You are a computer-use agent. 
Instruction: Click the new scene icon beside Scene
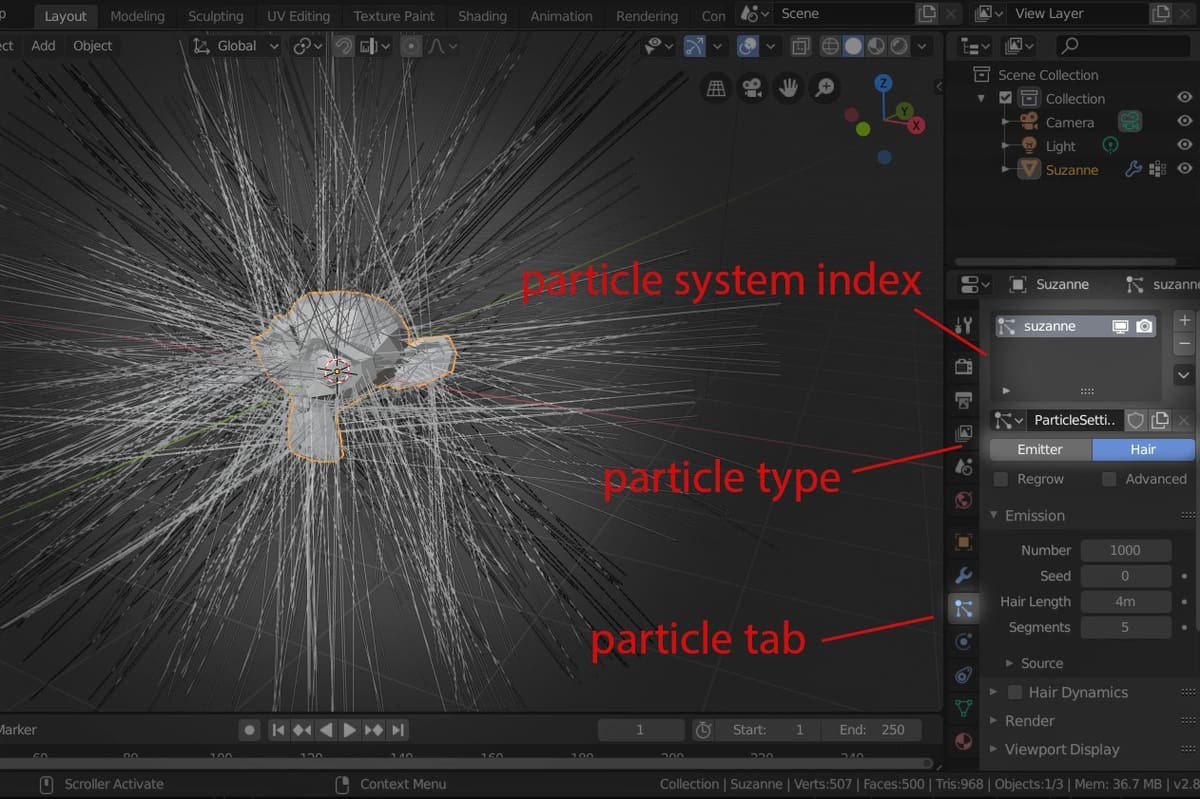pyautogui.click(x=927, y=14)
